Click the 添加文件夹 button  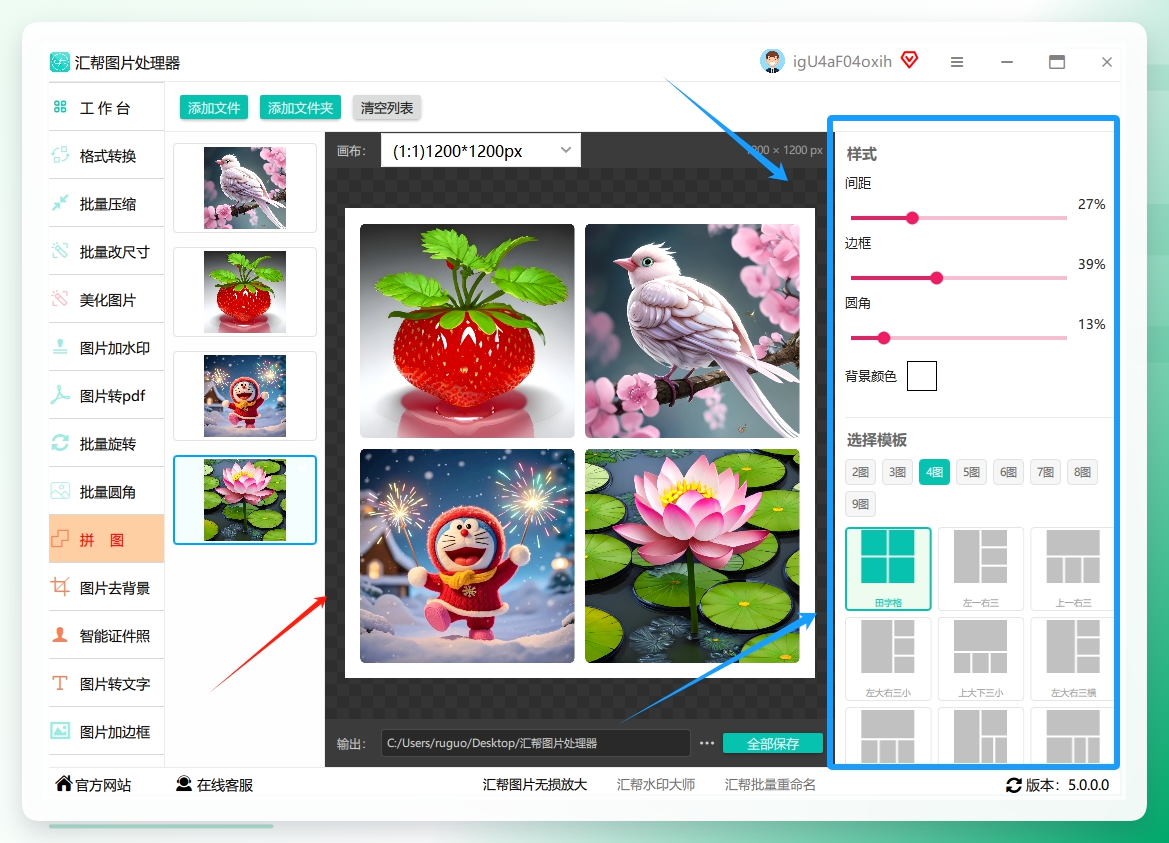[x=300, y=107]
